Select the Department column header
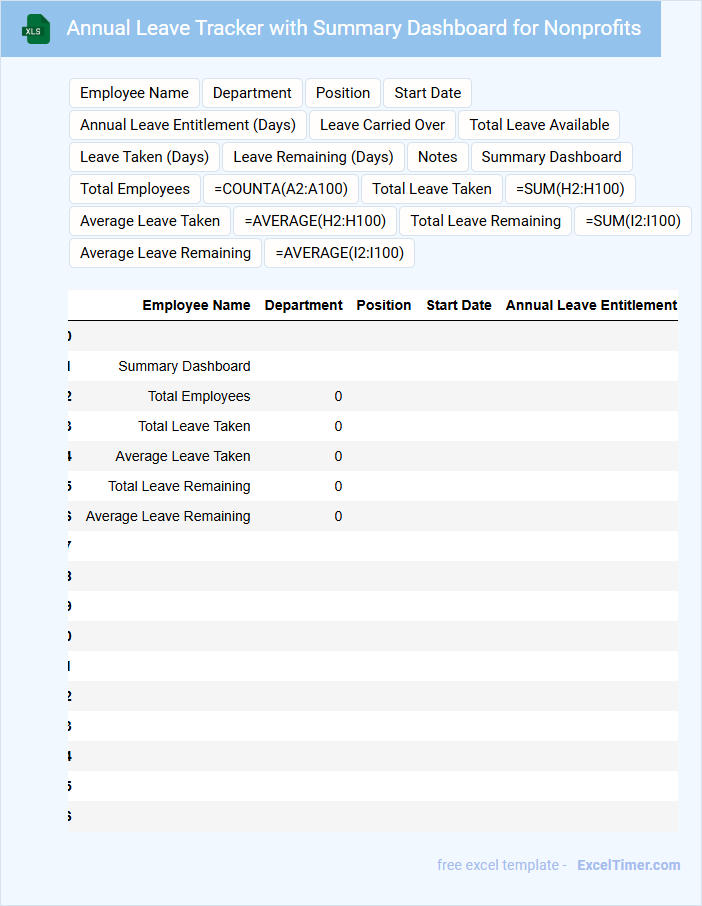 tap(303, 305)
